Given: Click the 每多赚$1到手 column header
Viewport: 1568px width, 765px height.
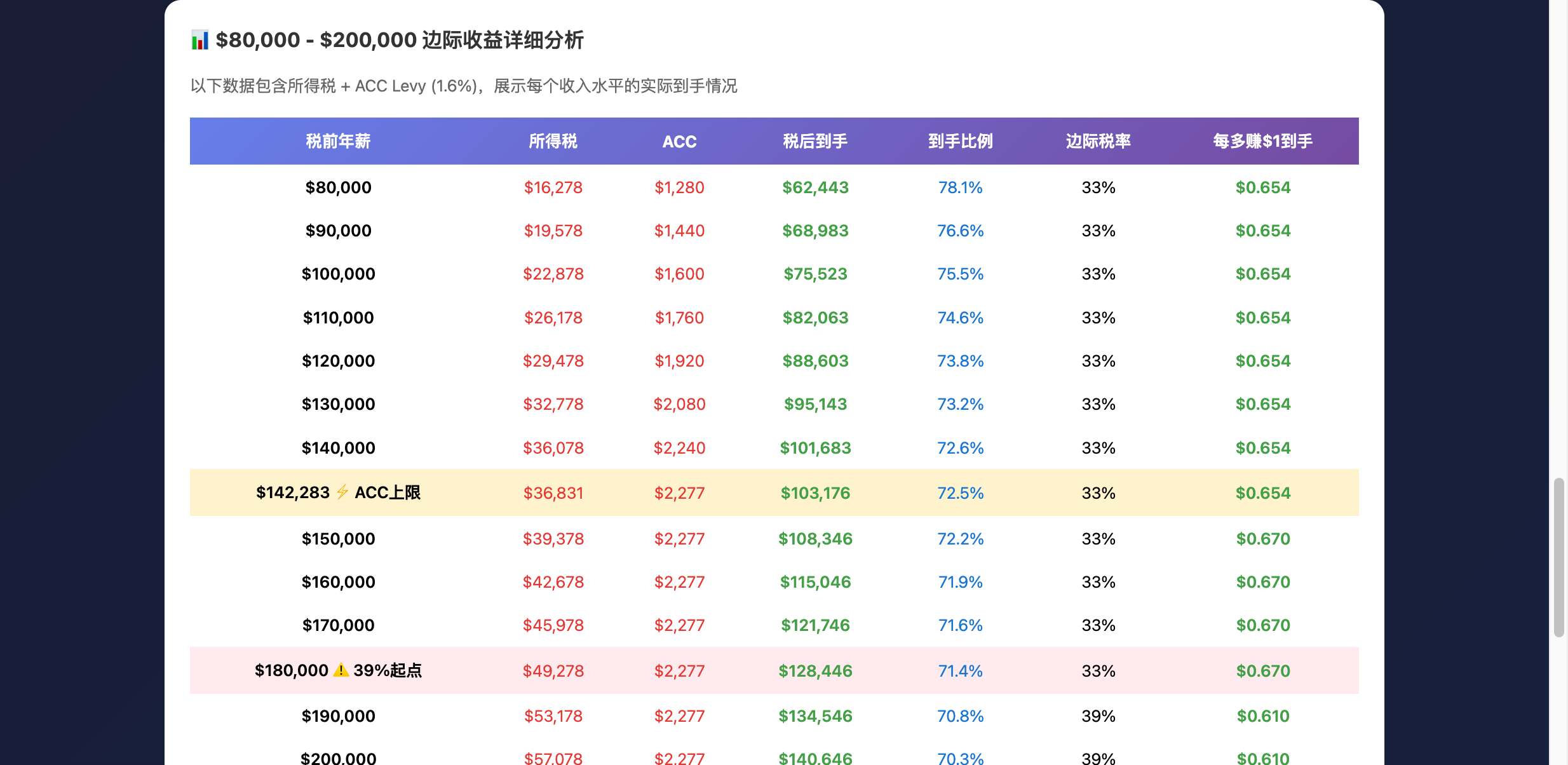Looking at the screenshot, I should [x=1261, y=141].
